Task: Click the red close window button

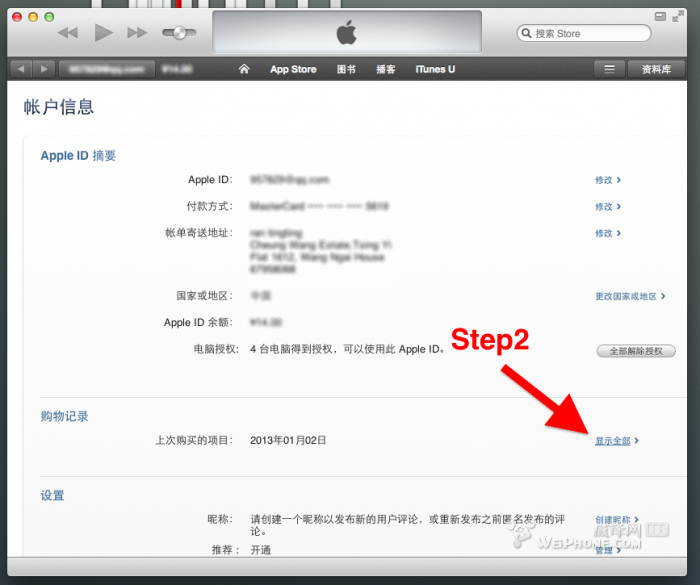Action: click(17, 17)
